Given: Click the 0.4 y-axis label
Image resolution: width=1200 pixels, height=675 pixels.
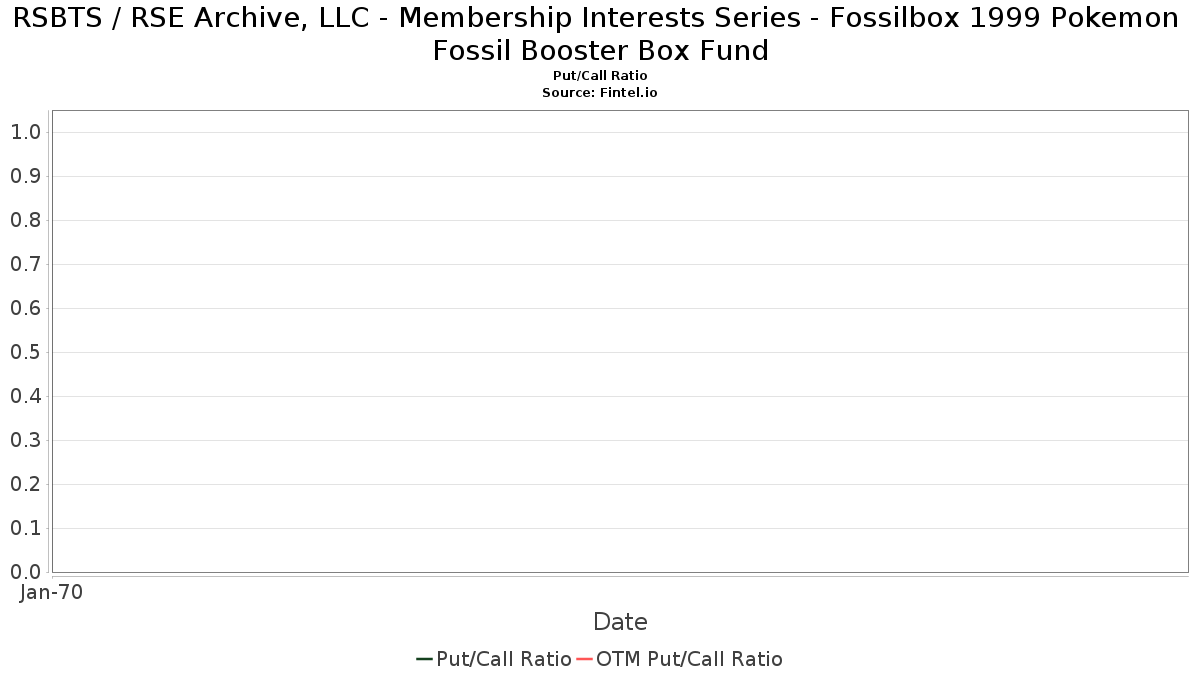Looking at the screenshot, I should (25, 396).
